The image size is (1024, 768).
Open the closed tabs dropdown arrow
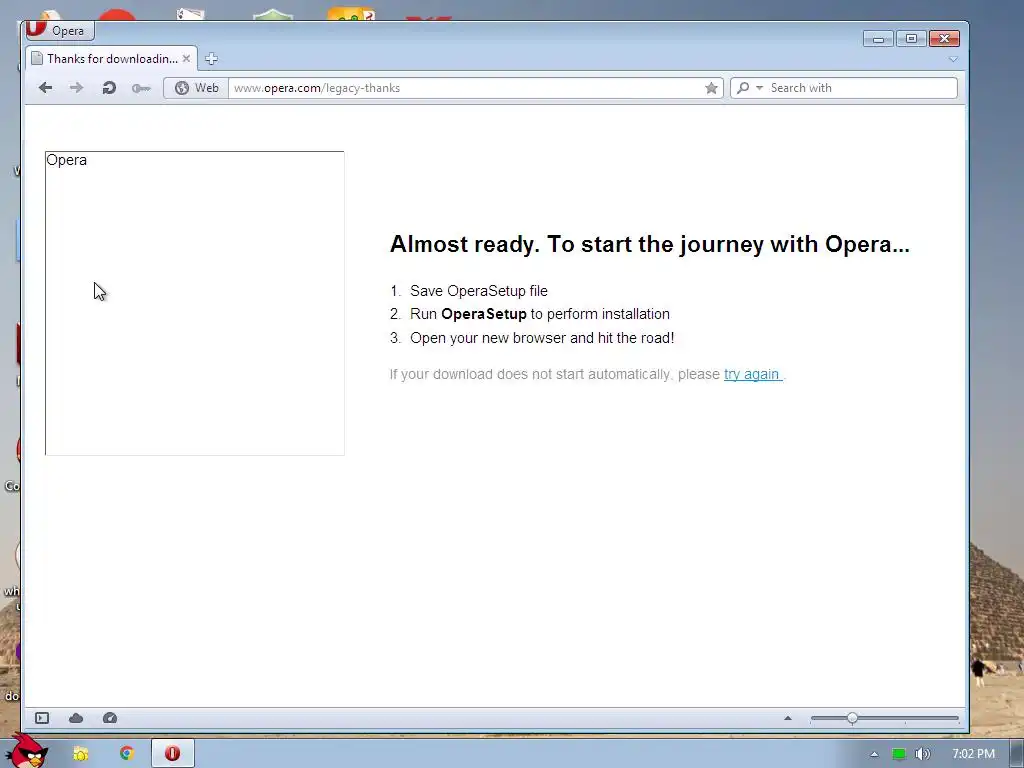click(953, 59)
